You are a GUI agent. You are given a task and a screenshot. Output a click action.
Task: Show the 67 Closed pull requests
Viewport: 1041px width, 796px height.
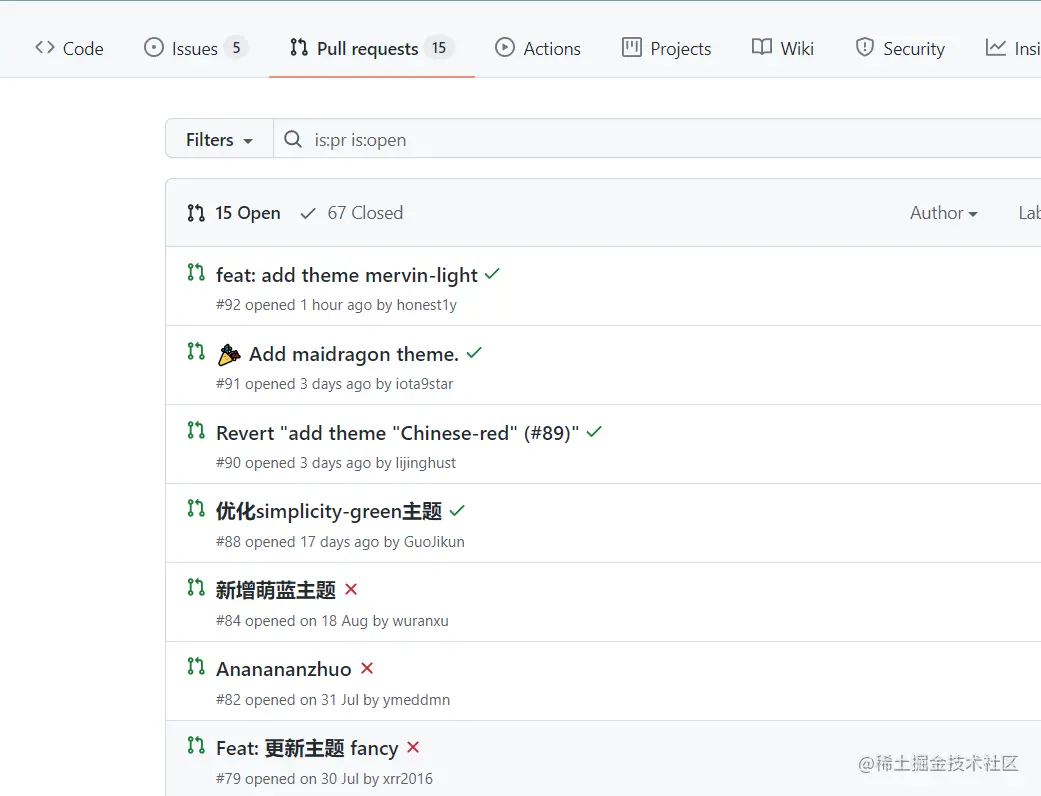[x=352, y=213]
